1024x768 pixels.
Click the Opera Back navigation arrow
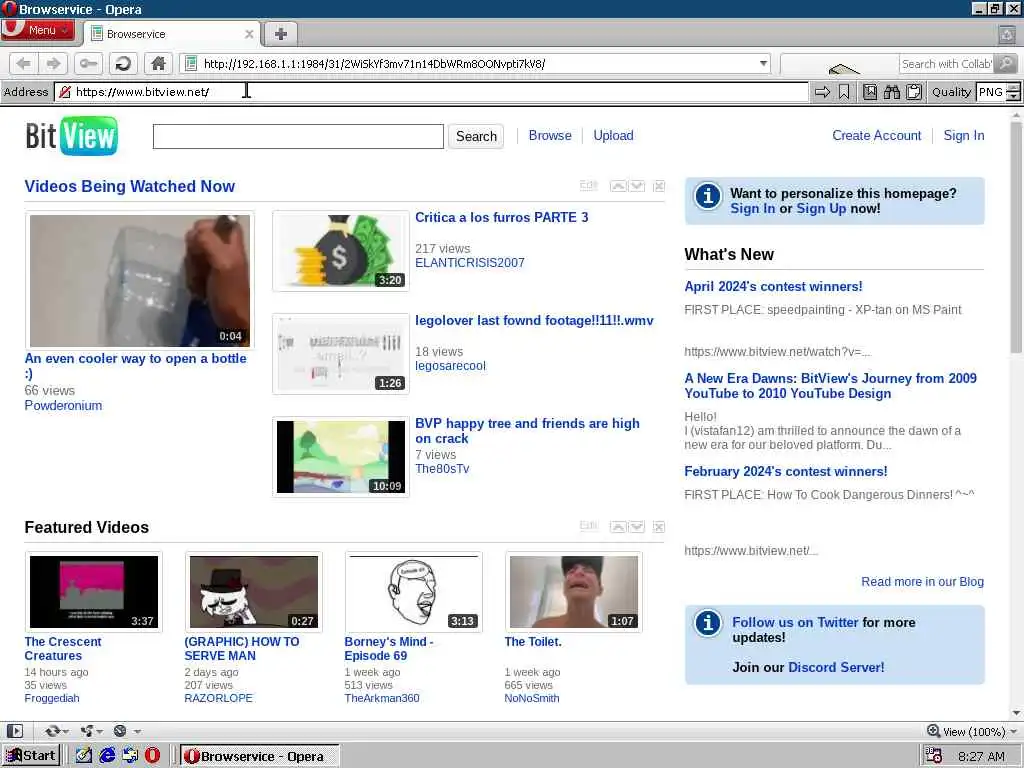24,63
